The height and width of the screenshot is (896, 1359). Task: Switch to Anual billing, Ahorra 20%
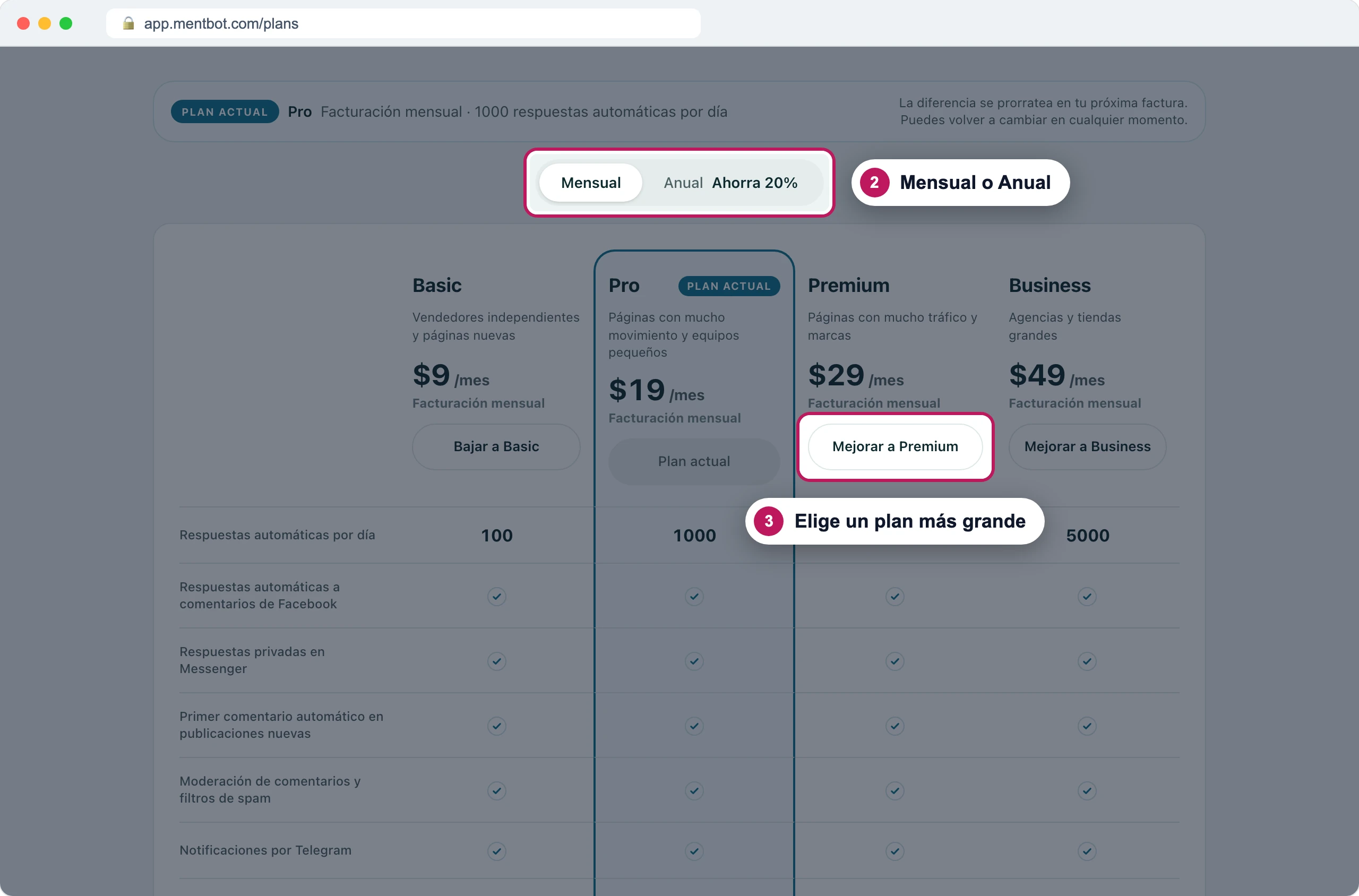tap(730, 183)
